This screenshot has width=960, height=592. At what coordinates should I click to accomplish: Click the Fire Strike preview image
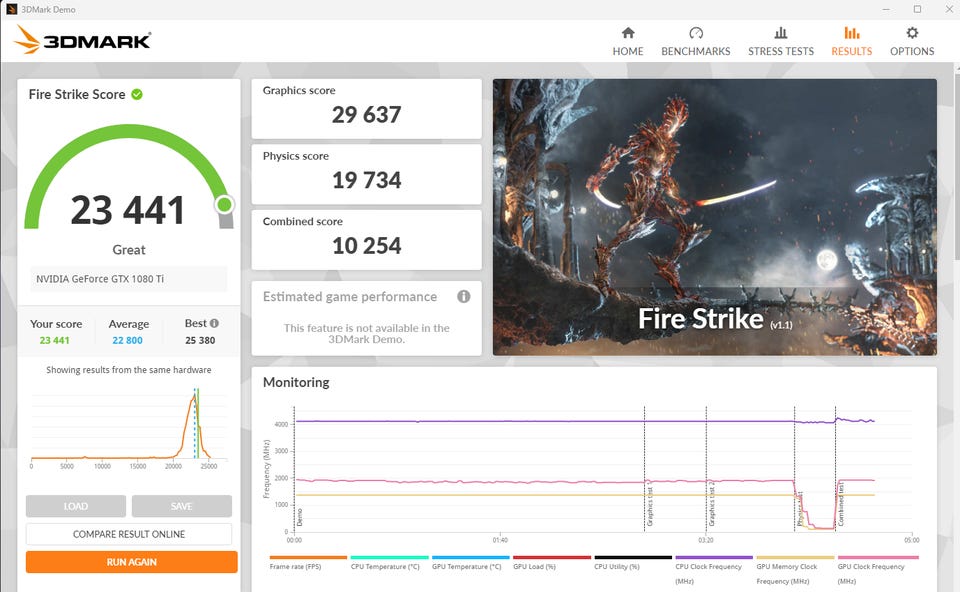[x=714, y=217]
